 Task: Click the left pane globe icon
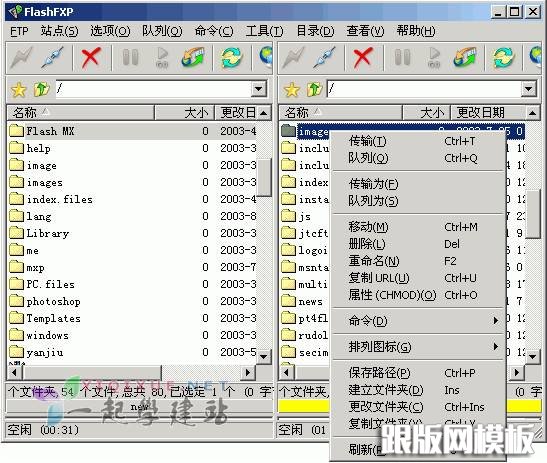point(266,57)
